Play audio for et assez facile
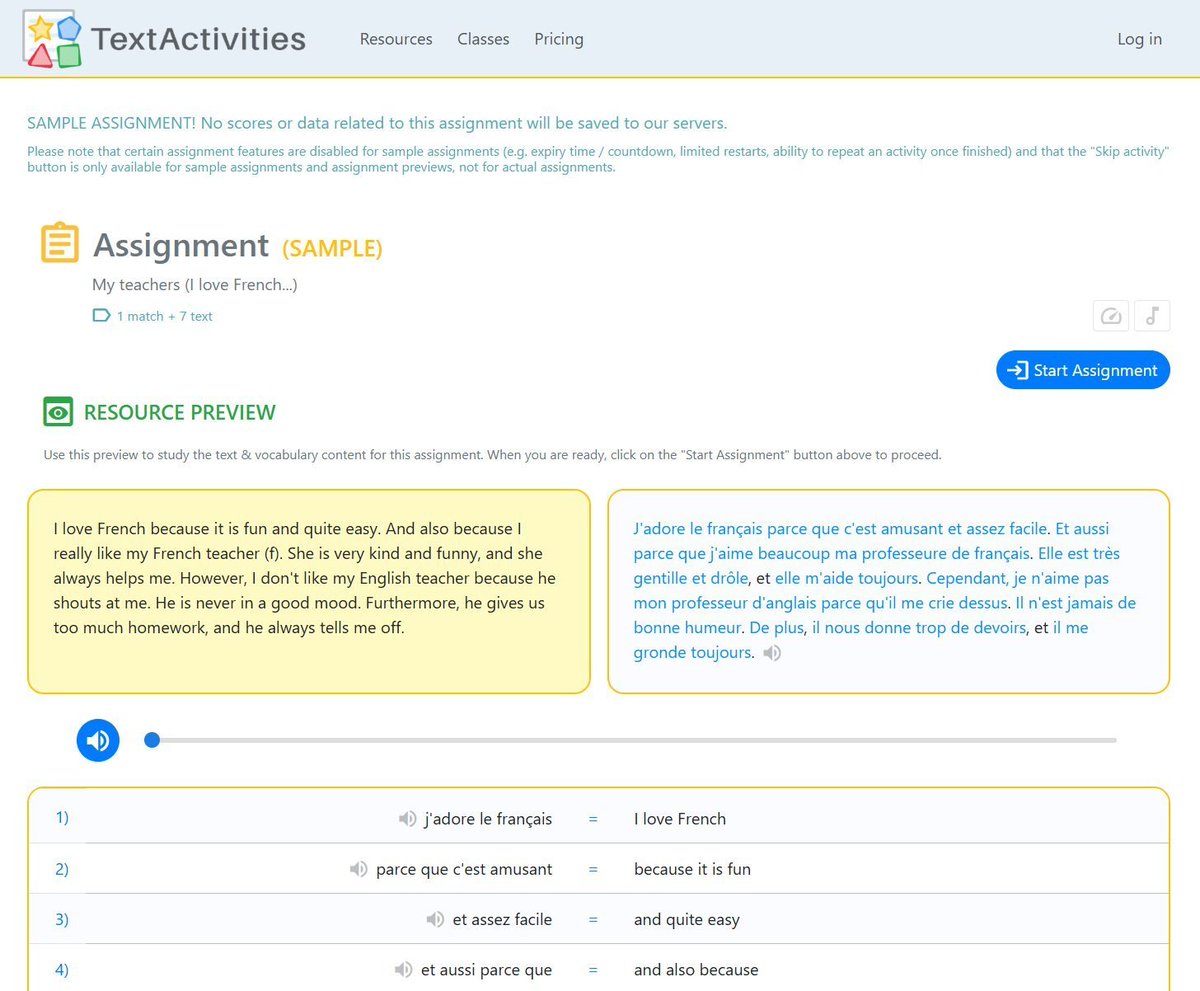The width and height of the screenshot is (1200, 991). (x=435, y=920)
